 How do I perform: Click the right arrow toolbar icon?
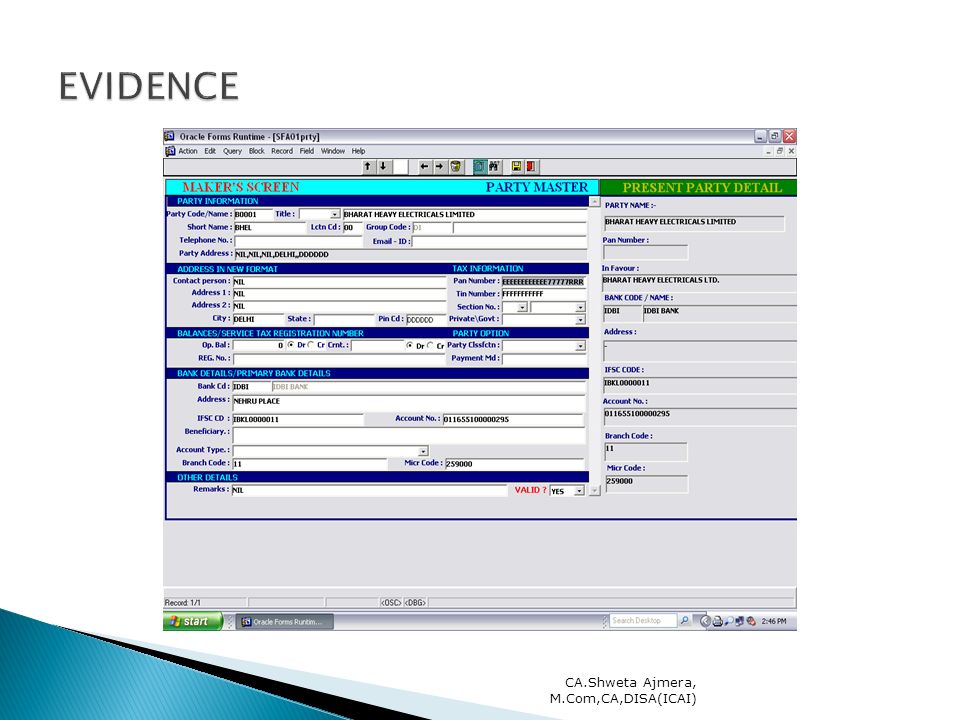pyautogui.click(x=439, y=167)
